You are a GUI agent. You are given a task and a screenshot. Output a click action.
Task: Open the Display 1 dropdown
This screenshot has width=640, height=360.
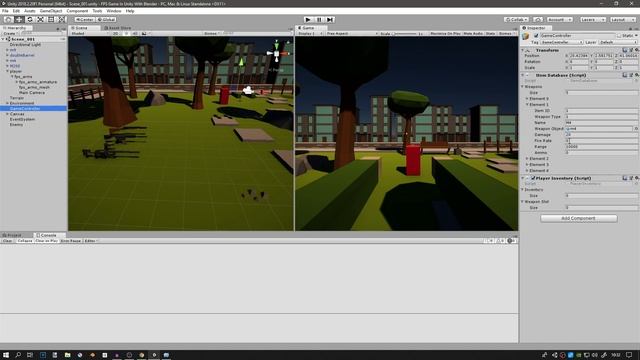pyautogui.click(x=310, y=33)
